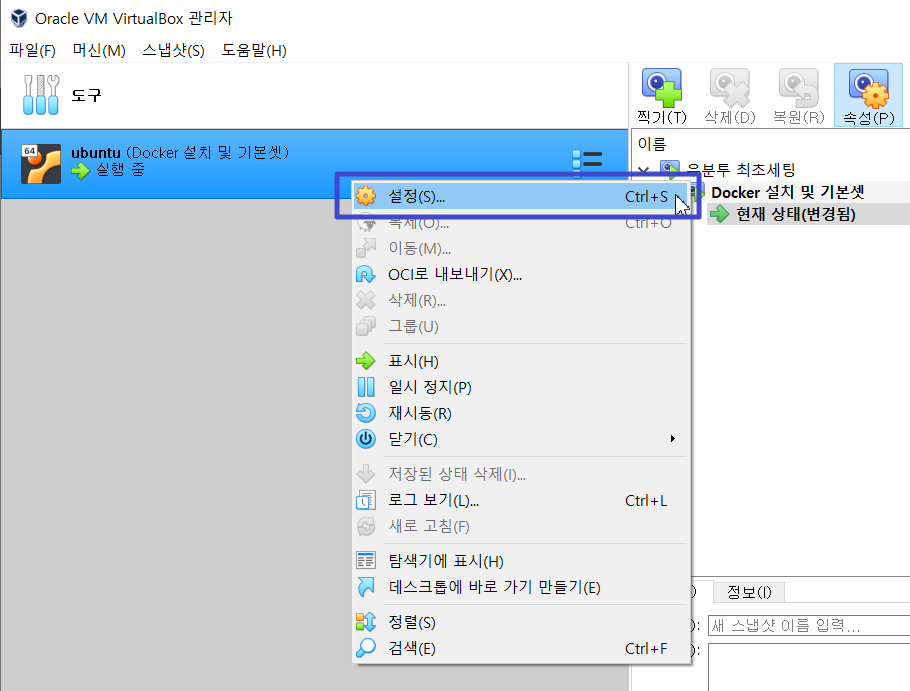Open 로그 보기(L)... from the menu
The width and height of the screenshot is (910, 691).
[x=521, y=500]
